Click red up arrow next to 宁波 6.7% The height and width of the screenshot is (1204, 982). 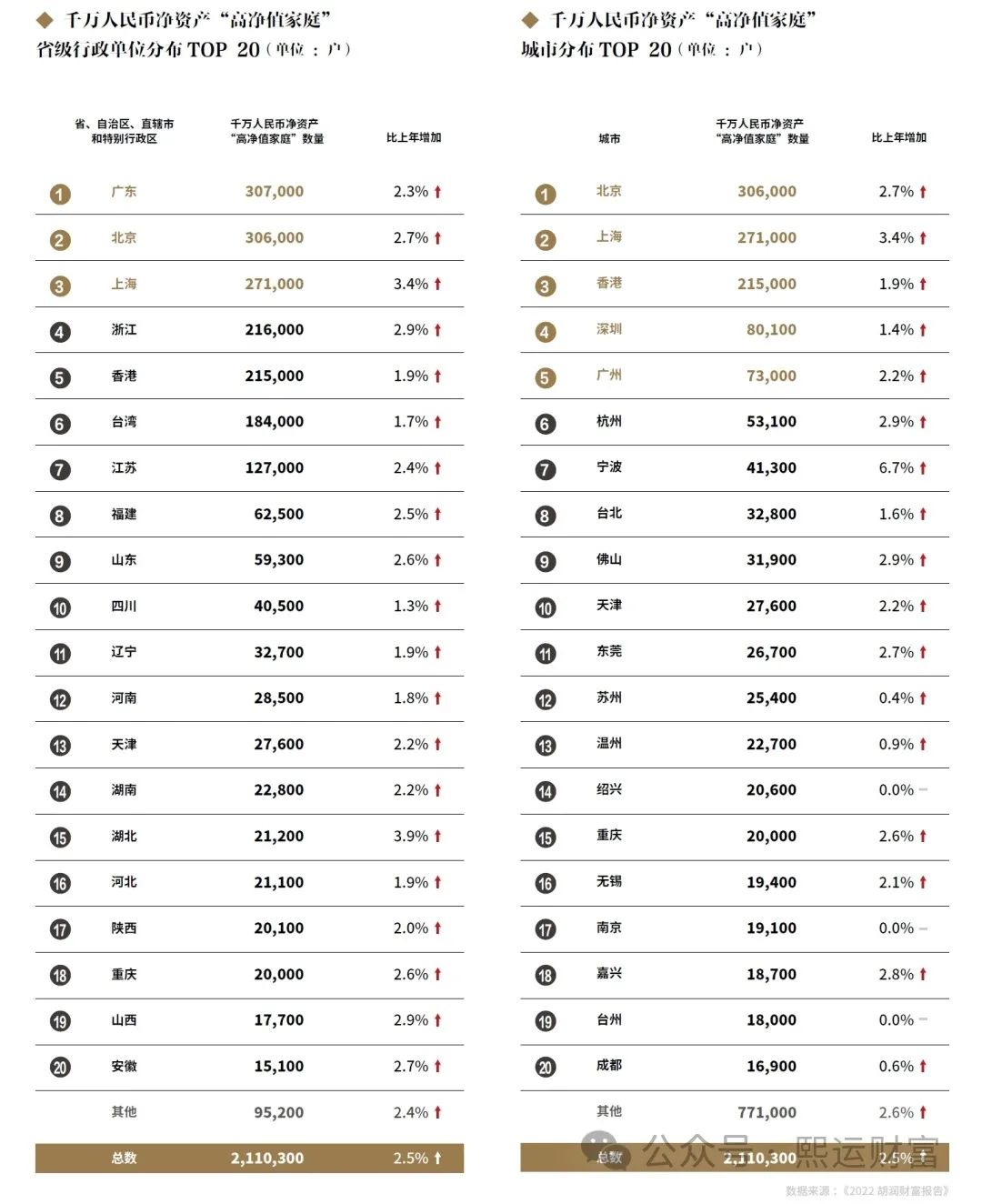[x=923, y=467]
